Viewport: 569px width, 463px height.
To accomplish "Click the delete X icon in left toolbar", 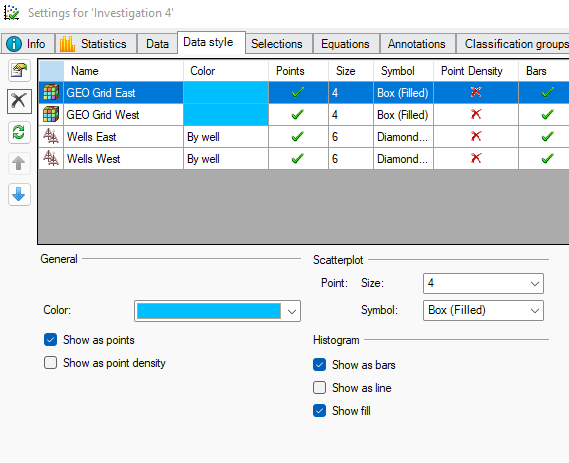I will tap(19, 101).
